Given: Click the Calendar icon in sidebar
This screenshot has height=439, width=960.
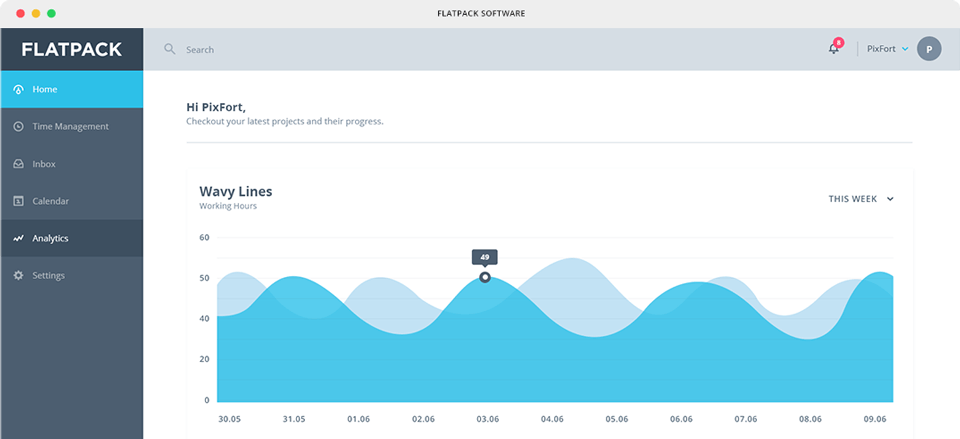Looking at the screenshot, I should (x=18, y=201).
